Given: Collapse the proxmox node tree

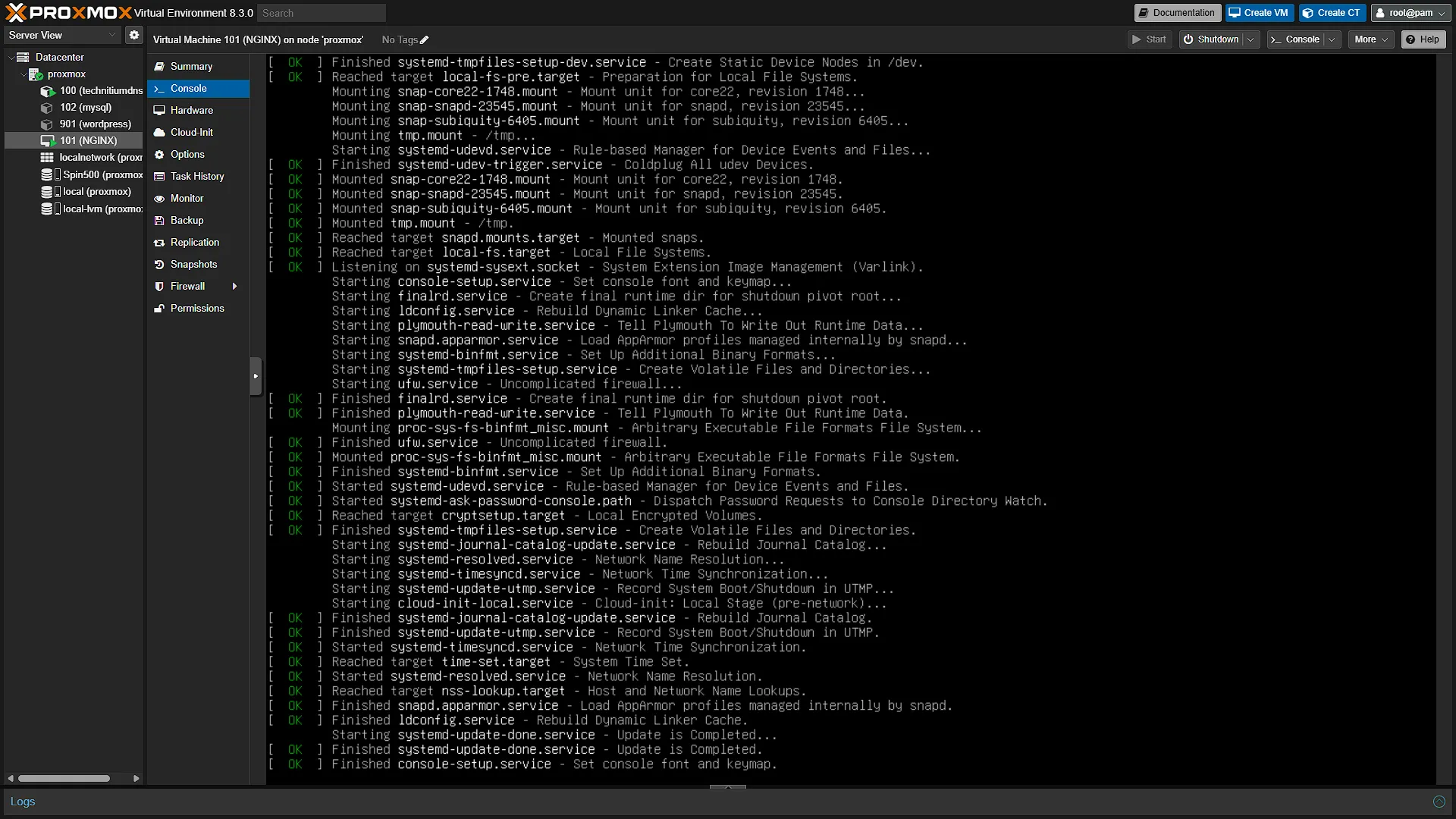Looking at the screenshot, I should point(23,74).
